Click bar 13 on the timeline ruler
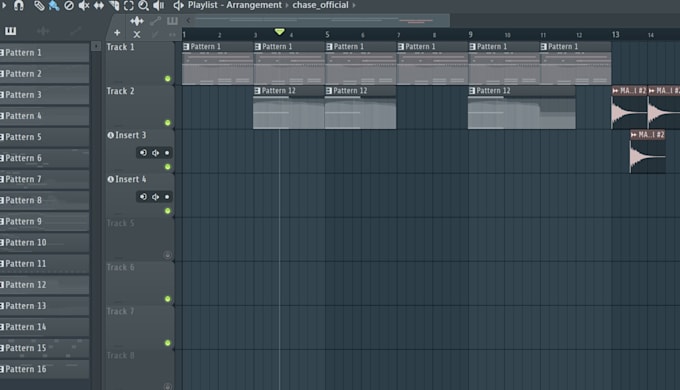This screenshot has height=390, width=680. (x=615, y=34)
